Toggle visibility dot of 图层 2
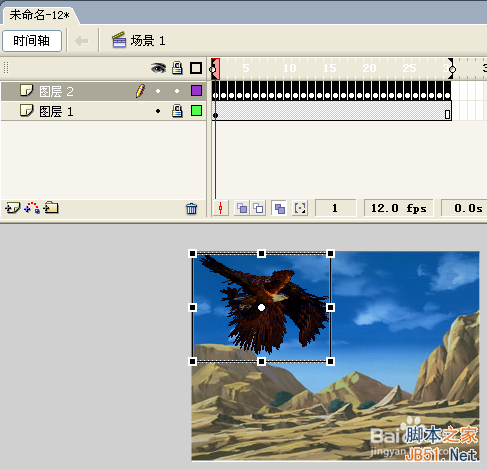The width and height of the screenshot is (487, 469). coord(158,91)
